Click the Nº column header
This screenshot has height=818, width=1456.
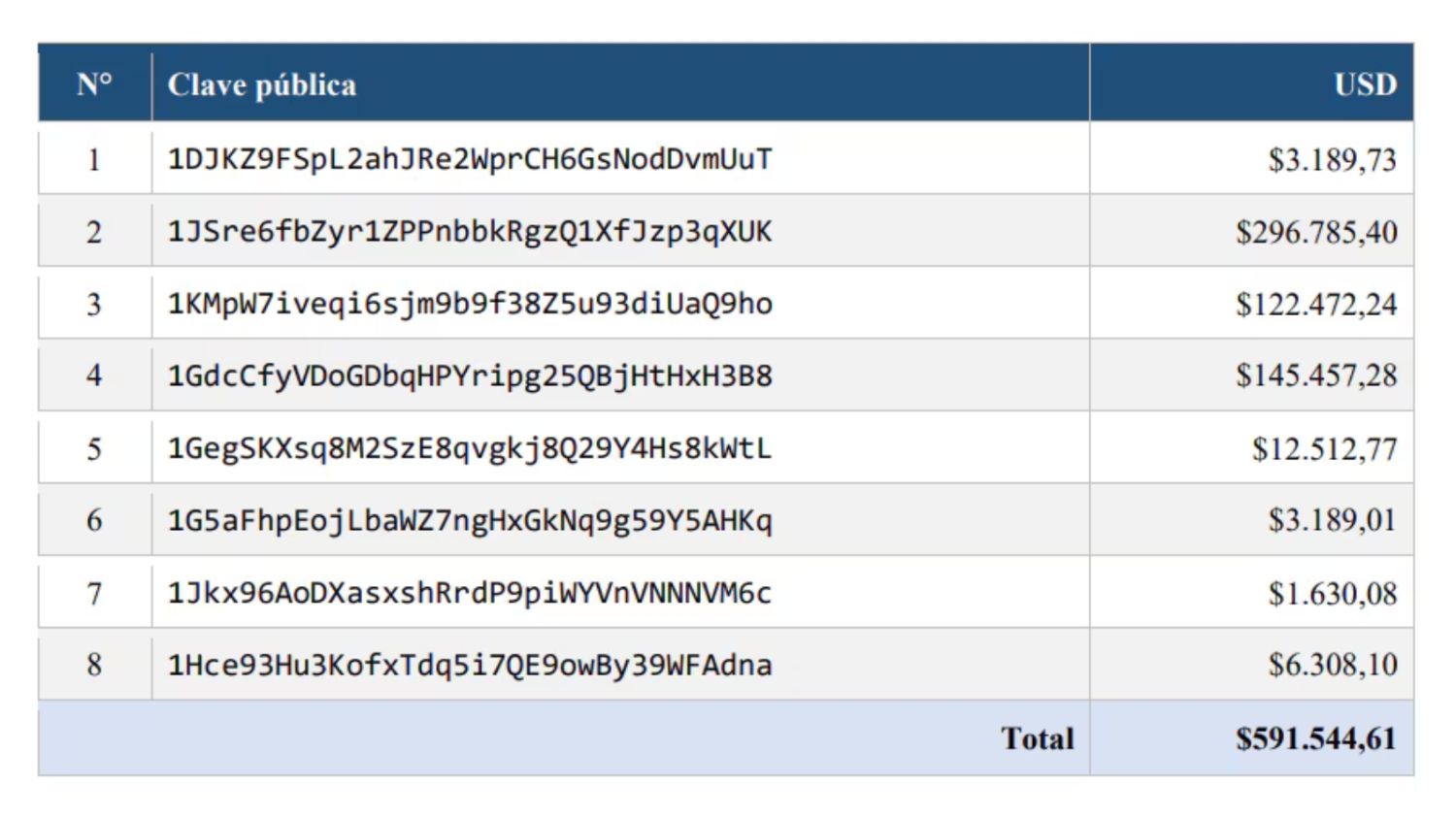[94, 84]
